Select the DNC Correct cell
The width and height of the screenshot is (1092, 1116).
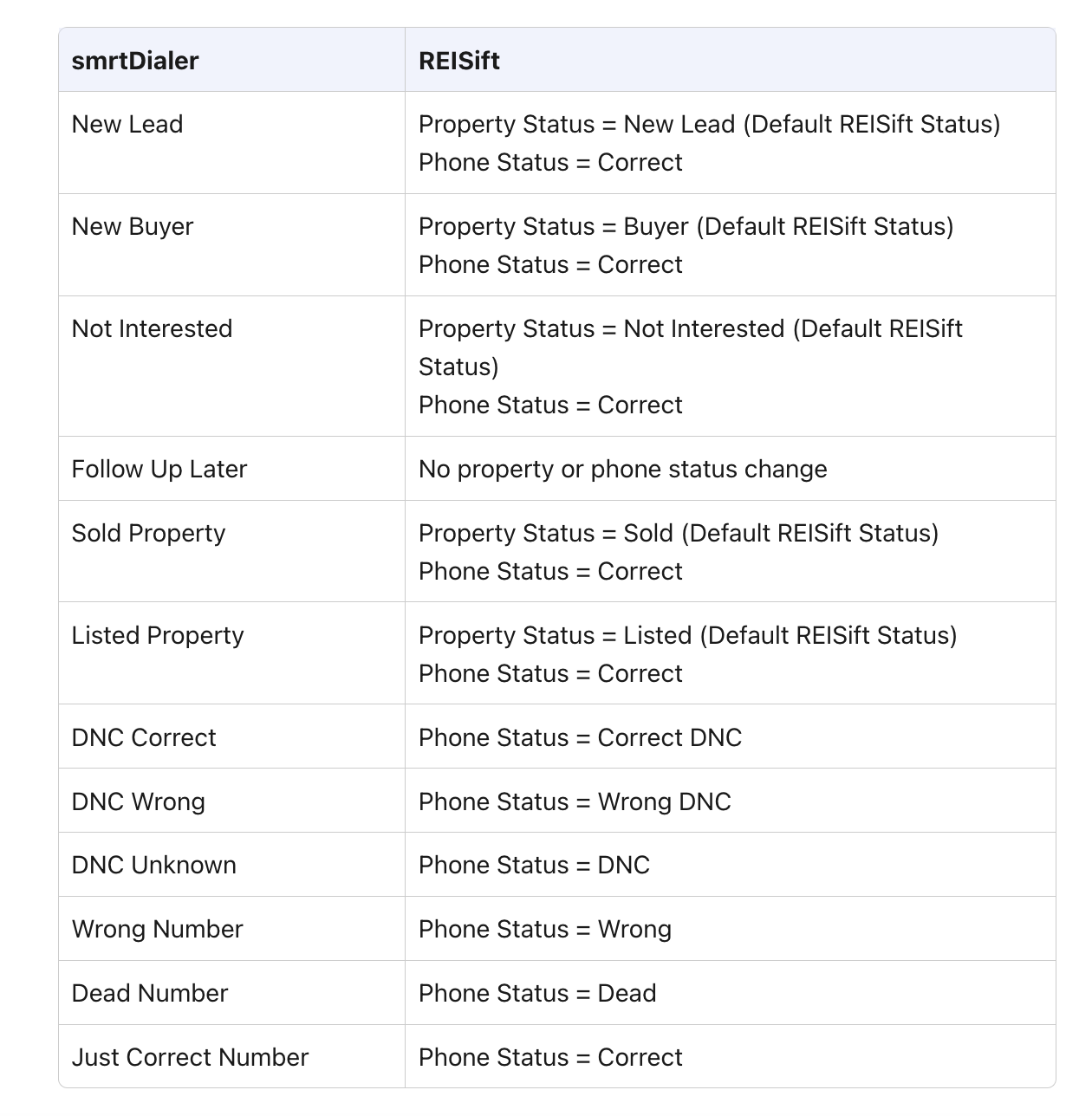pos(144,738)
